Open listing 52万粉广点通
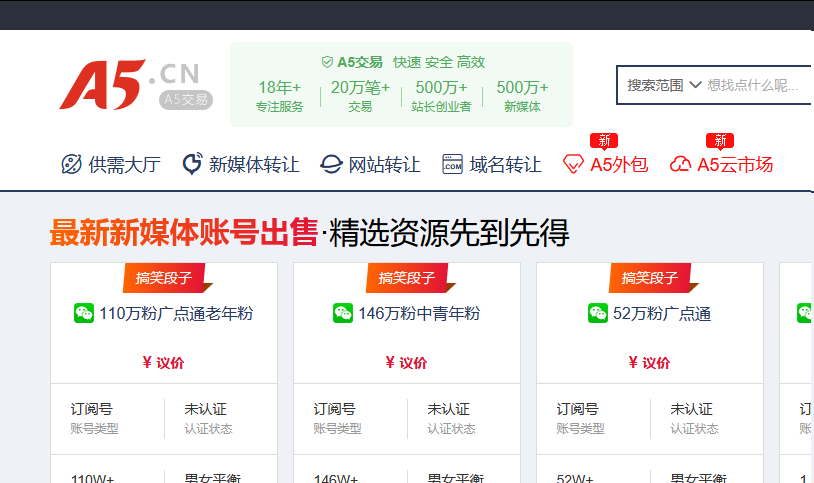The image size is (814, 483). 662,314
